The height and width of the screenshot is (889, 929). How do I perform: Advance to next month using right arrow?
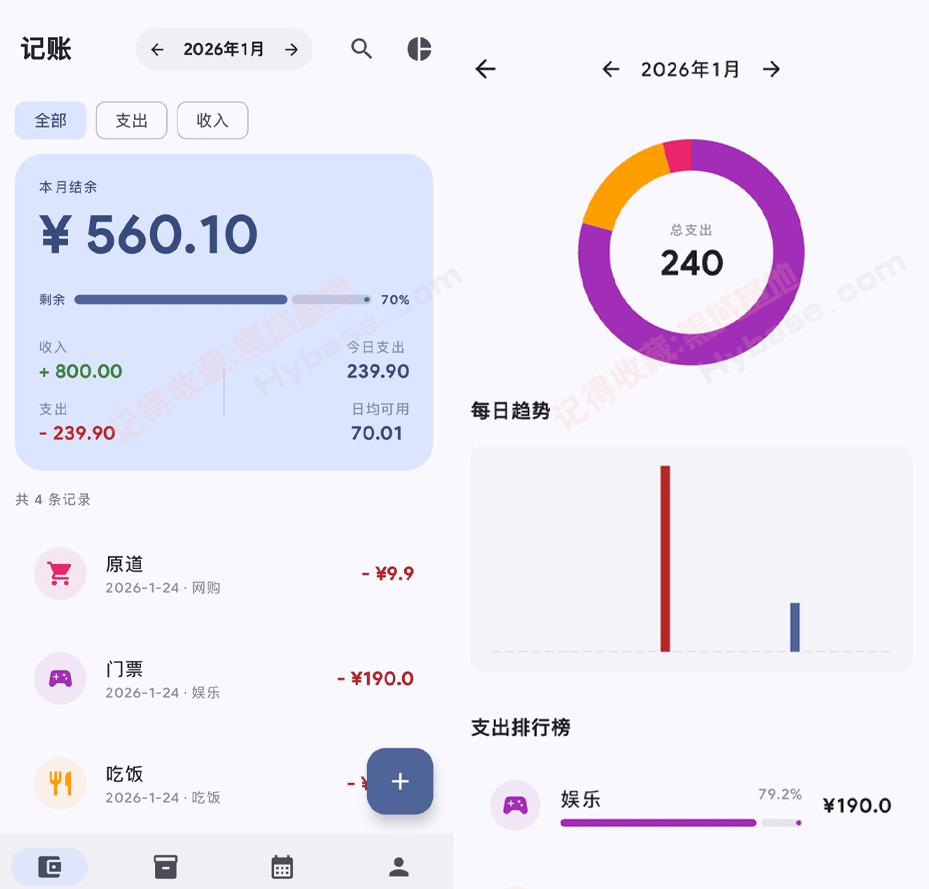pyautogui.click(x=291, y=48)
